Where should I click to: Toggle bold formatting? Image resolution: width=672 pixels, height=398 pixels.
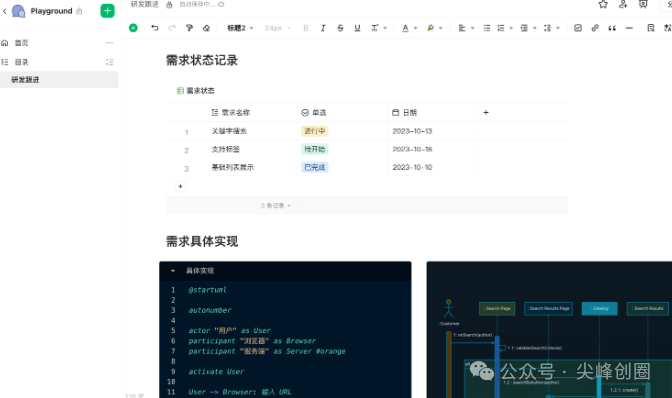(x=306, y=28)
